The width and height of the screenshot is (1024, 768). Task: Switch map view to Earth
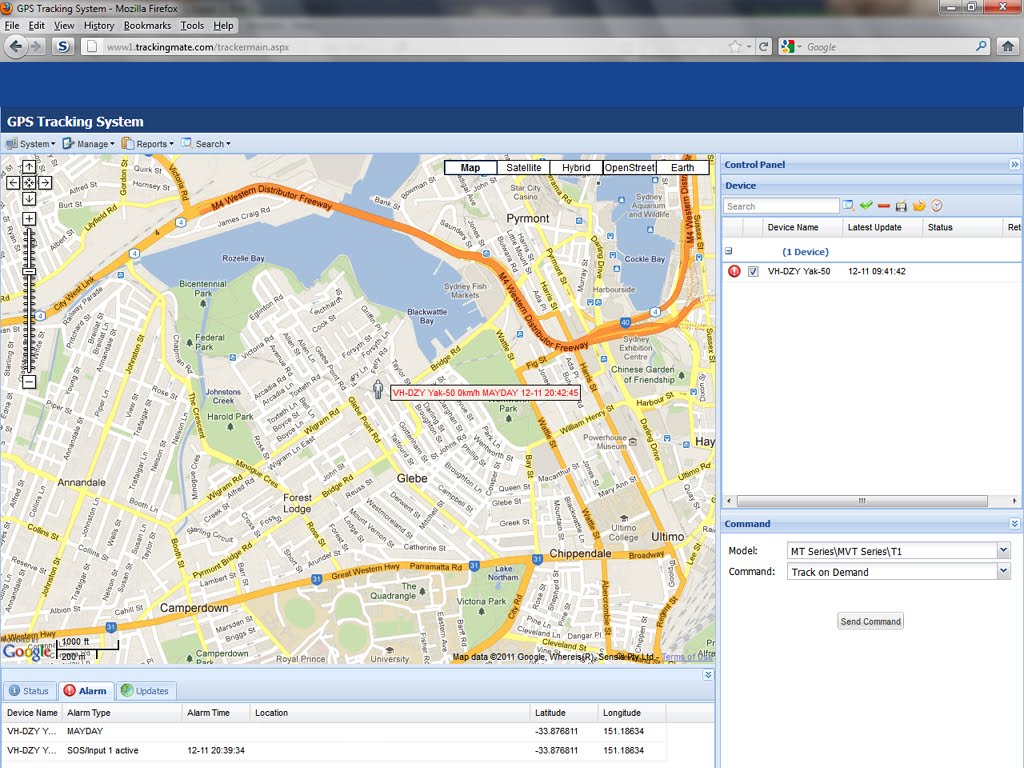682,167
